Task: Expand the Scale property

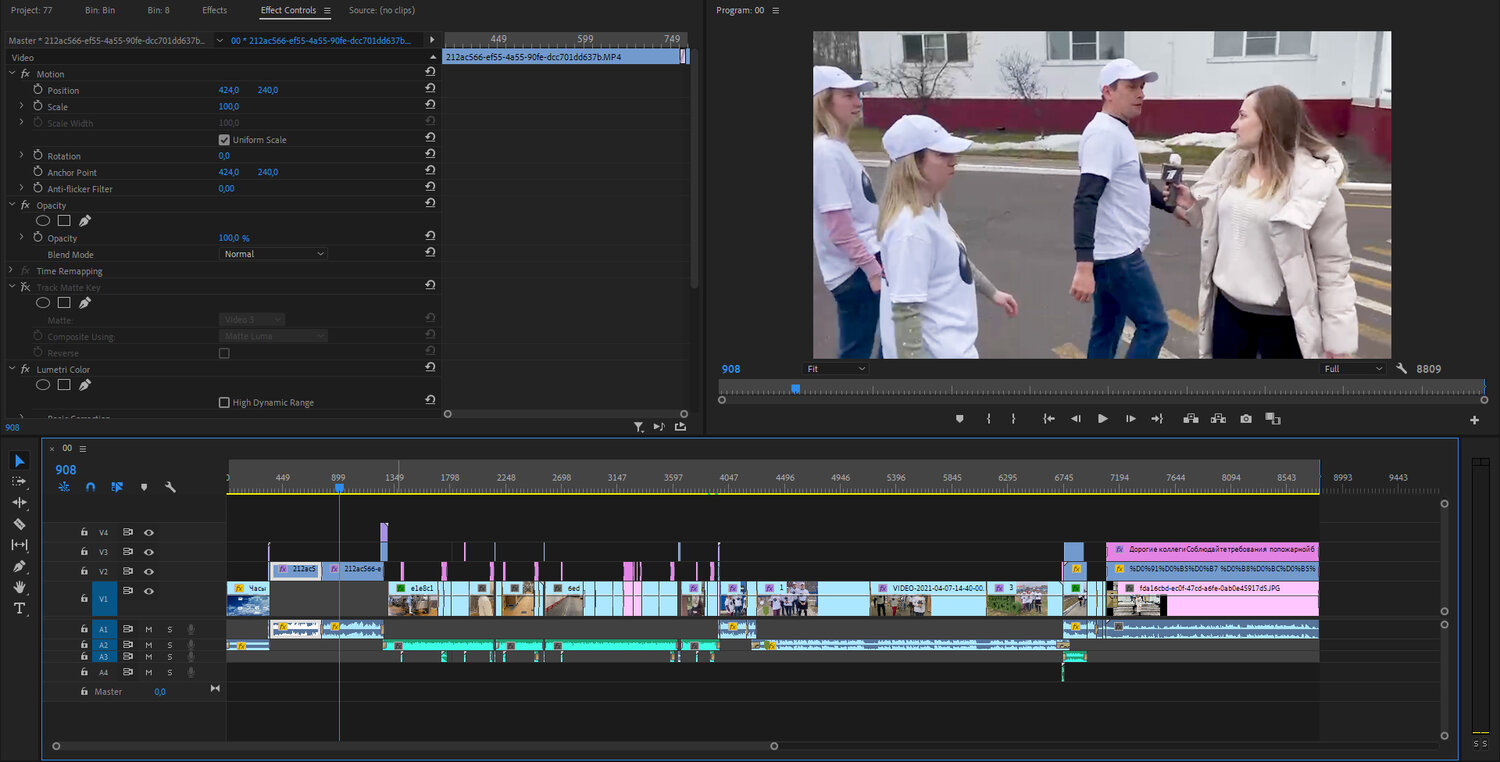Action: pyautogui.click(x=22, y=106)
